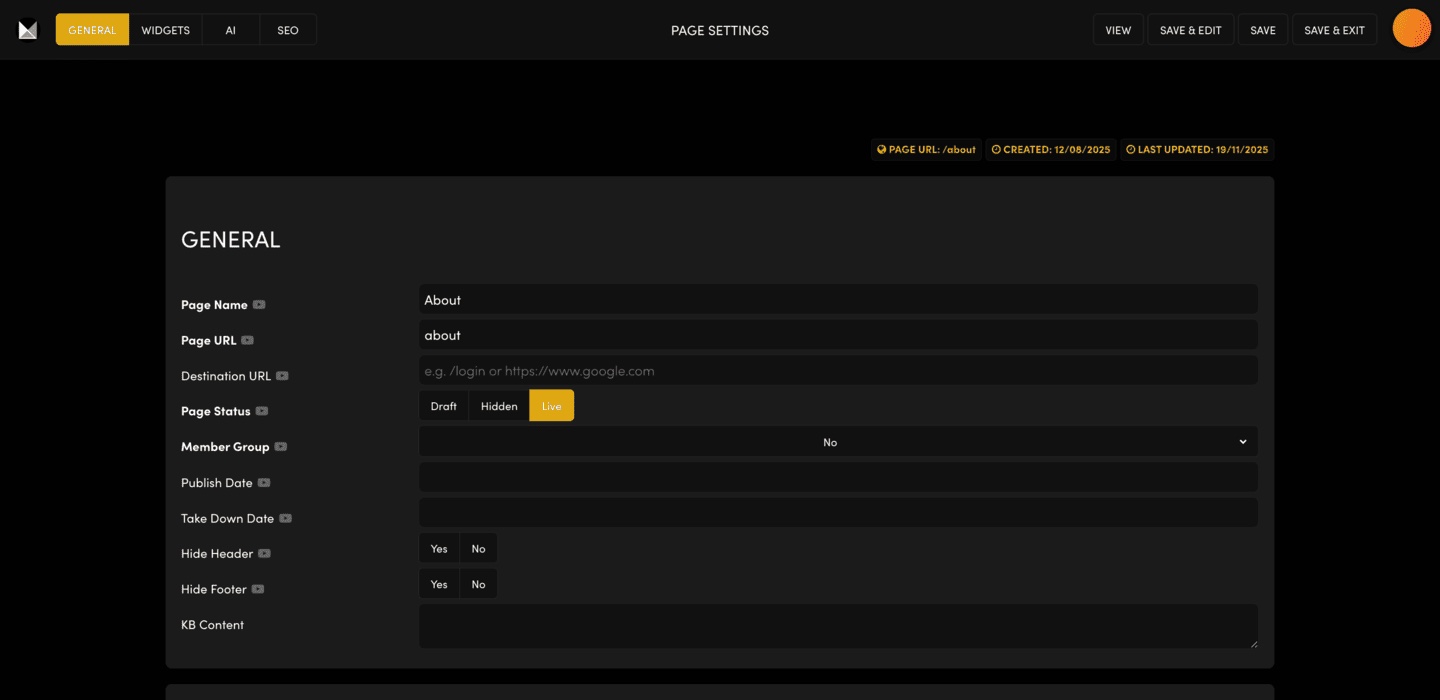The width and height of the screenshot is (1440, 700).
Task: Play the Take Down Date help video icon
Action: [285, 518]
